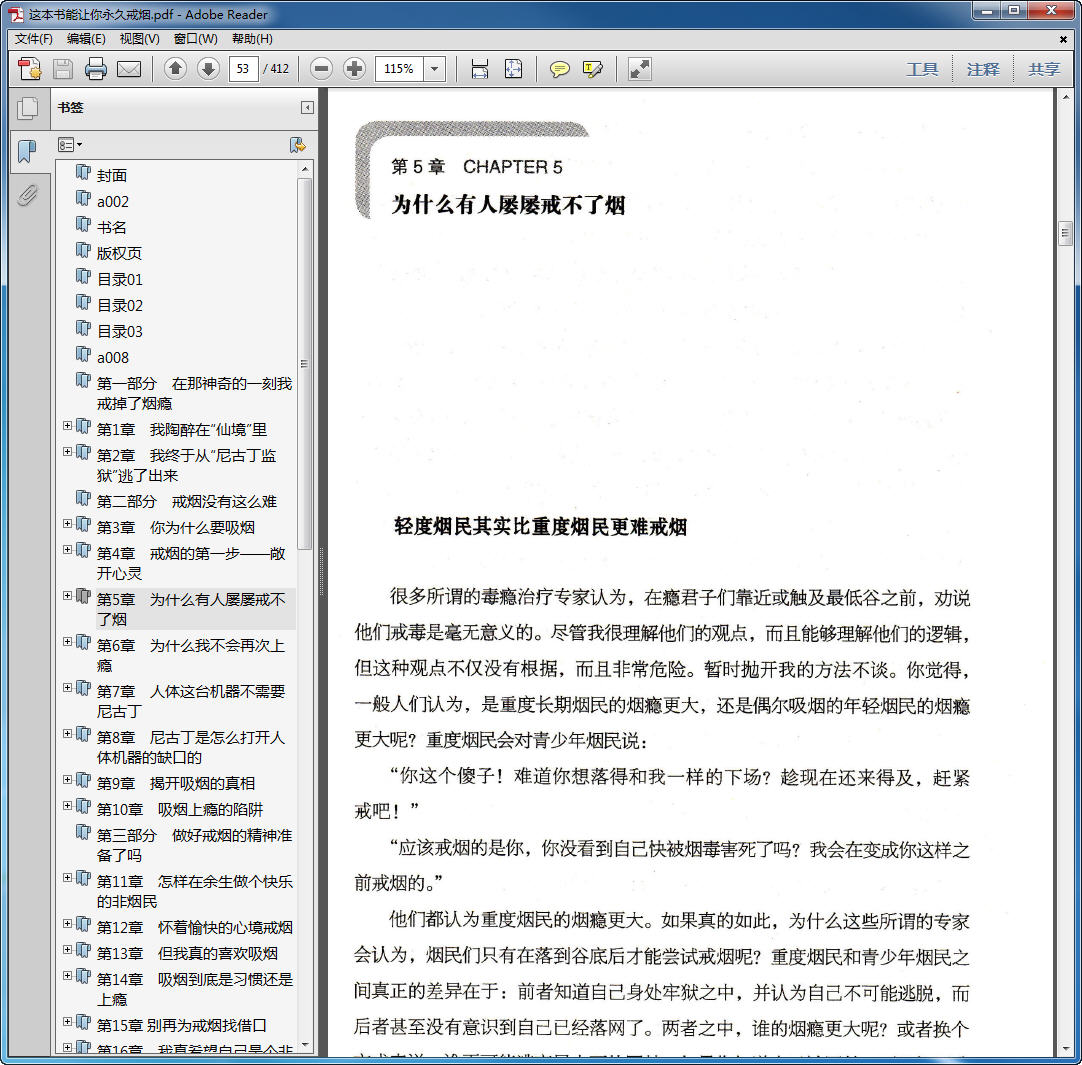Toggle the page thumbnails panel
Viewport: 1082px width, 1065px height.
[27, 108]
